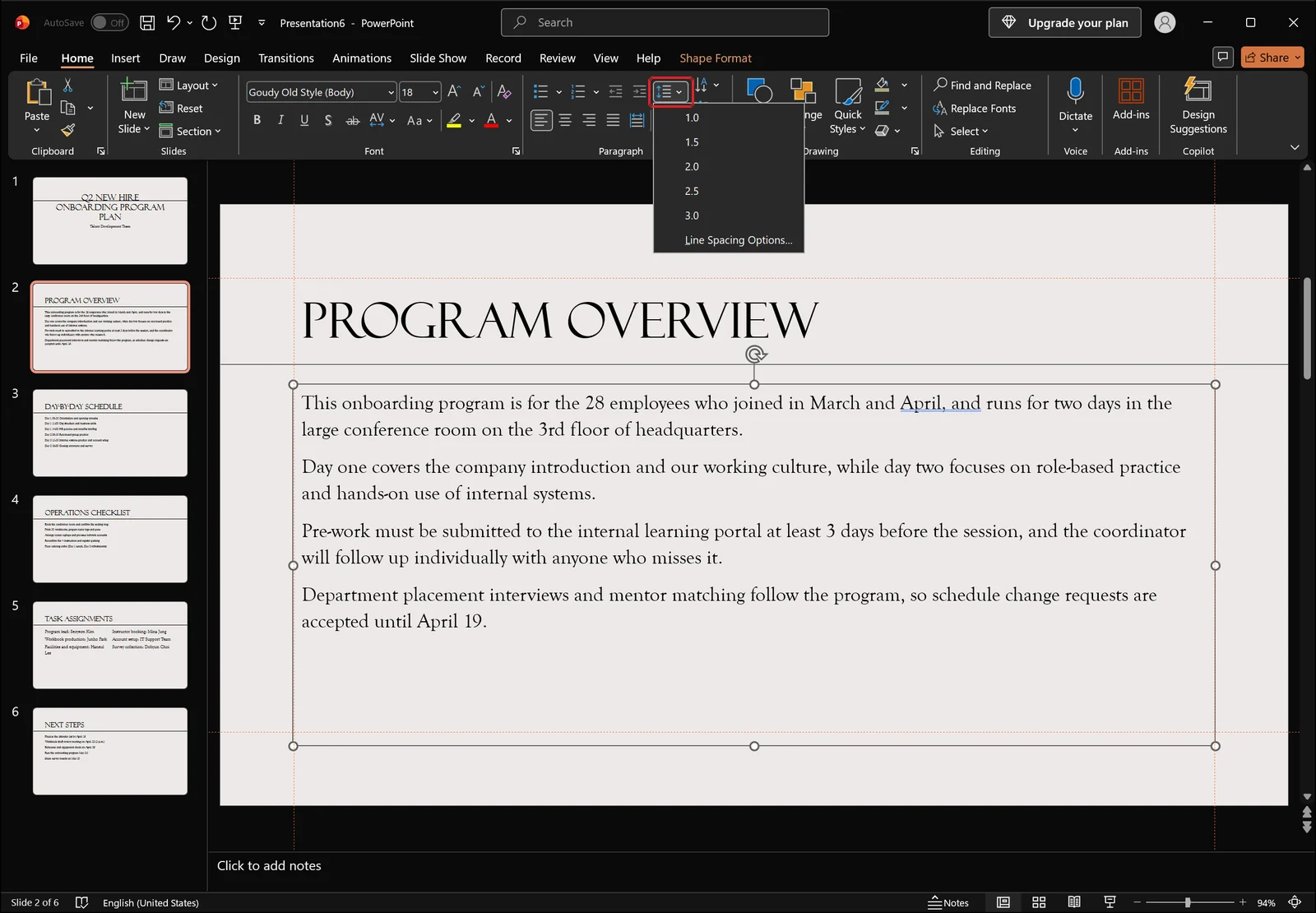
Task: Select the Format Painter brush
Action: (x=67, y=130)
